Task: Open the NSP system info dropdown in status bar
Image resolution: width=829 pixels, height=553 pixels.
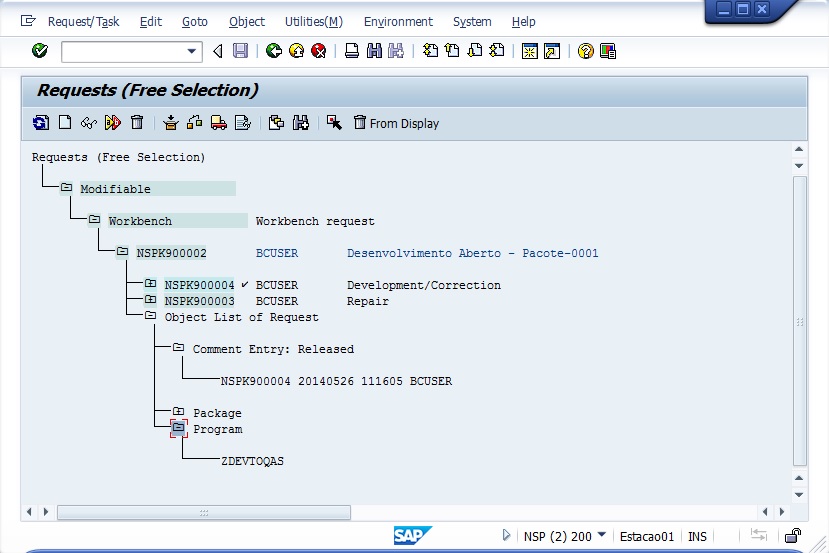Action: 601,535
